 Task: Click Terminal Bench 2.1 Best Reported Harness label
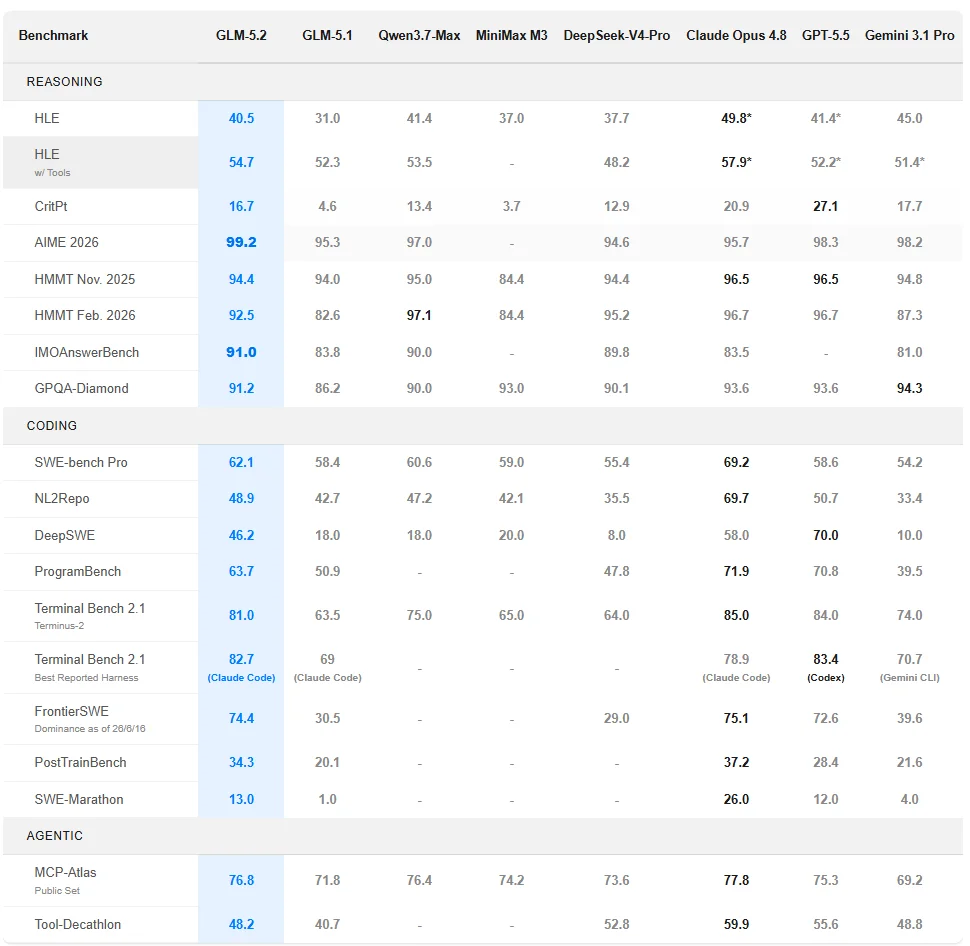(x=90, y=668)
